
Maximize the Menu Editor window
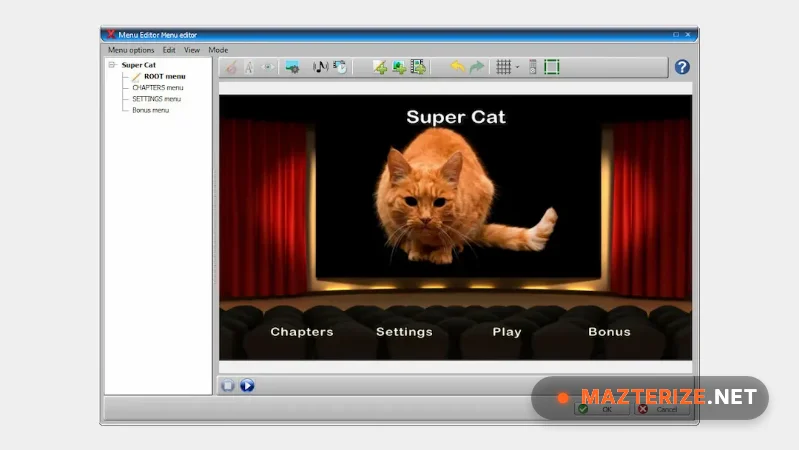676,35
